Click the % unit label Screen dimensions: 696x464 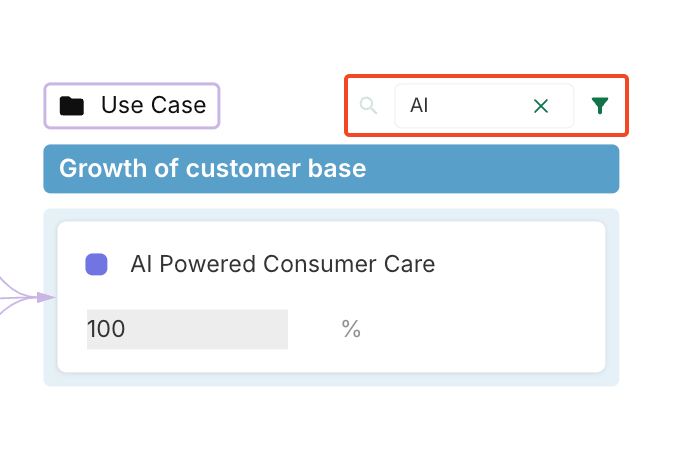pos(351,329)
